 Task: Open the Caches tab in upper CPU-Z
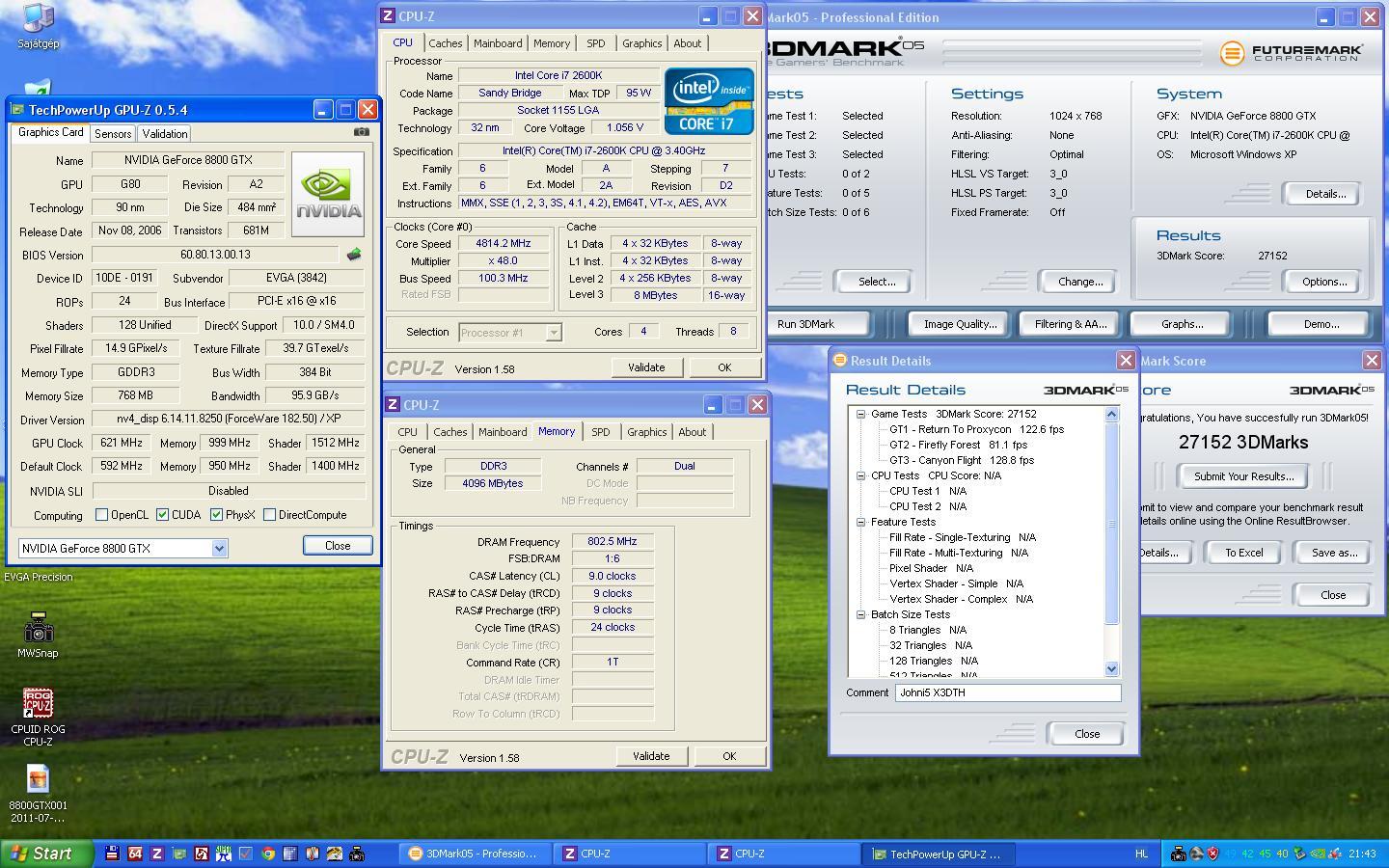446,43
